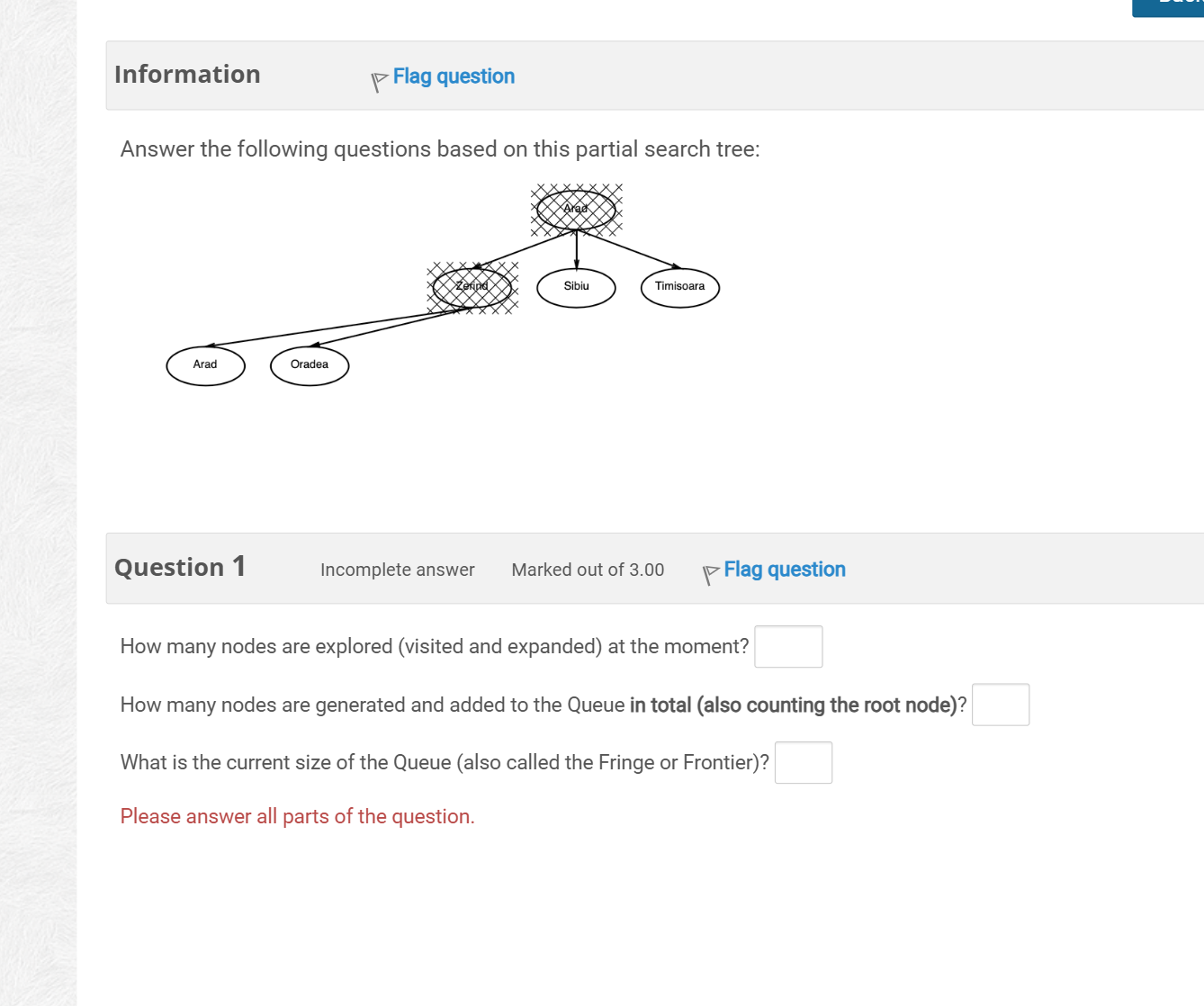The image size is (1204, 1006).
Task: Select the Question 1 section header
Action: pyautogui.click(x=180, y=567)
